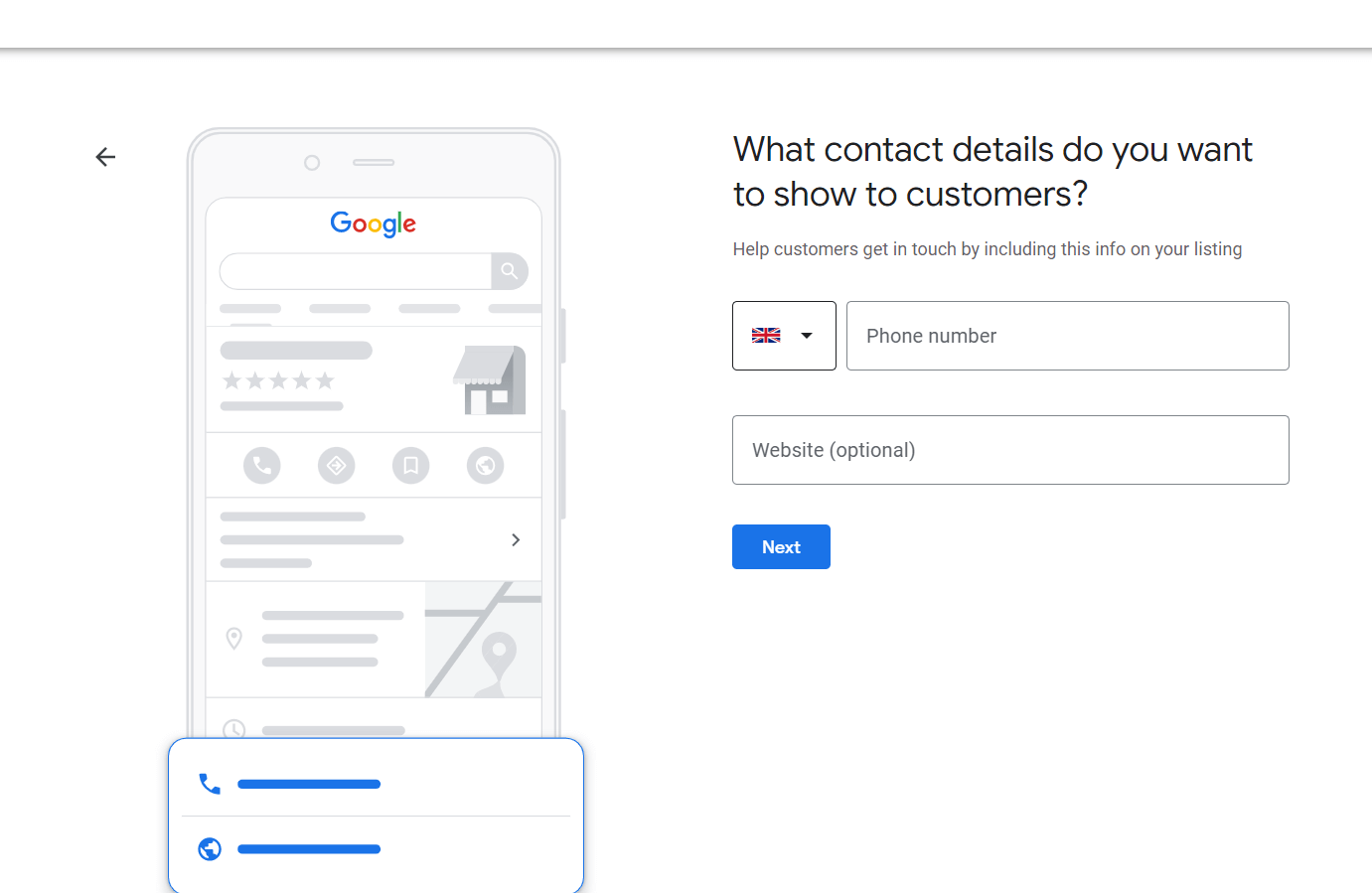Click the grey phone call circle icon
This screenshot has height=893, width=1372.
(262, 465)
